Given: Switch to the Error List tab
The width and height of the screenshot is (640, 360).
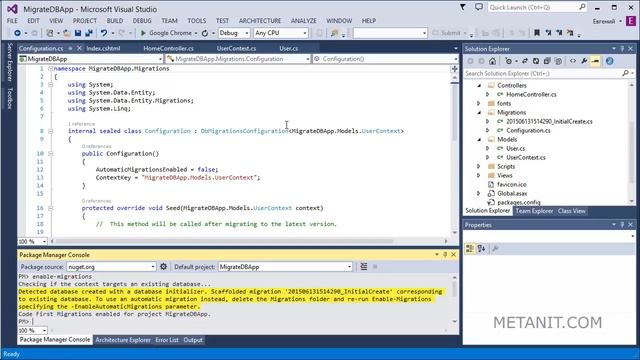Looking at the screenshot, I should coord(167,340).
